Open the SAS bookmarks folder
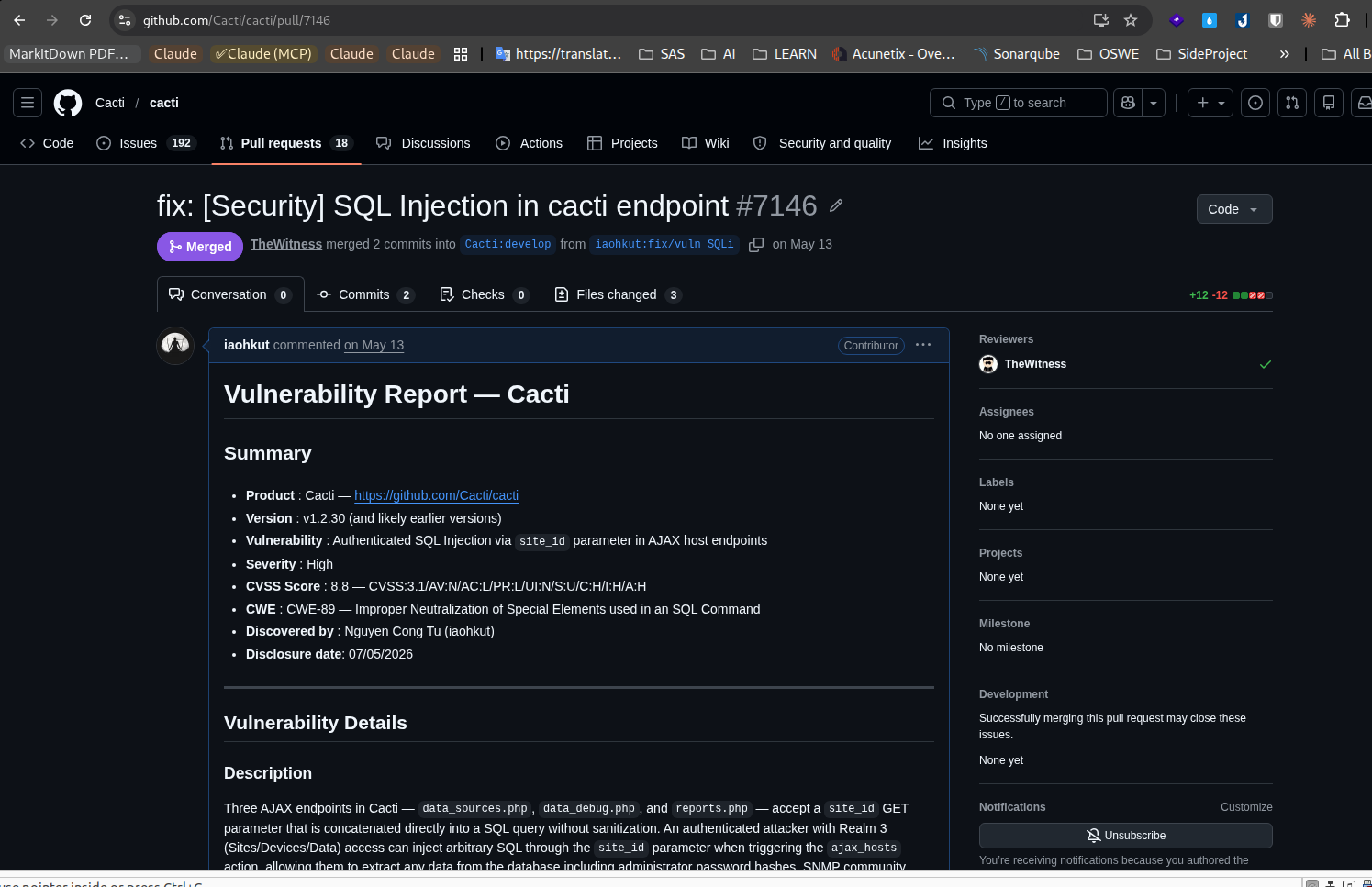 click(x=662, y=54)
